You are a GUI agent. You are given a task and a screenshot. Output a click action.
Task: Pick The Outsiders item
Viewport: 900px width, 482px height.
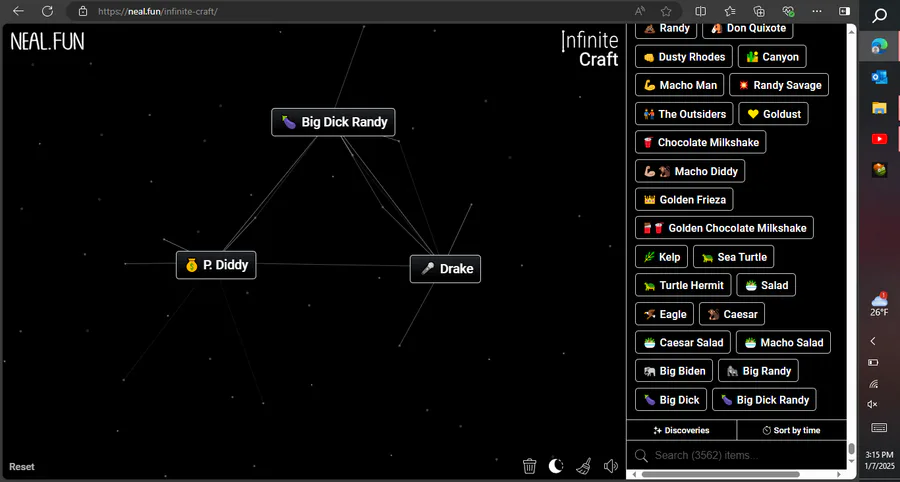pyautogui.click(x=684, y=114)
